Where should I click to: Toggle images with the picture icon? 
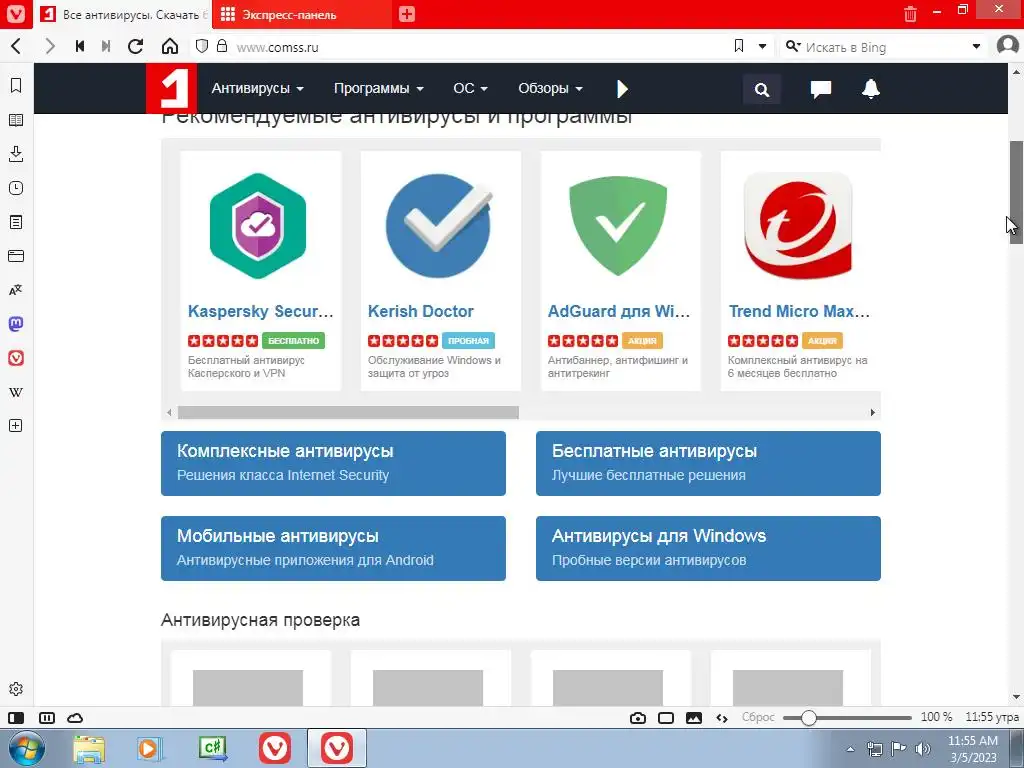(x=694, y=718)
